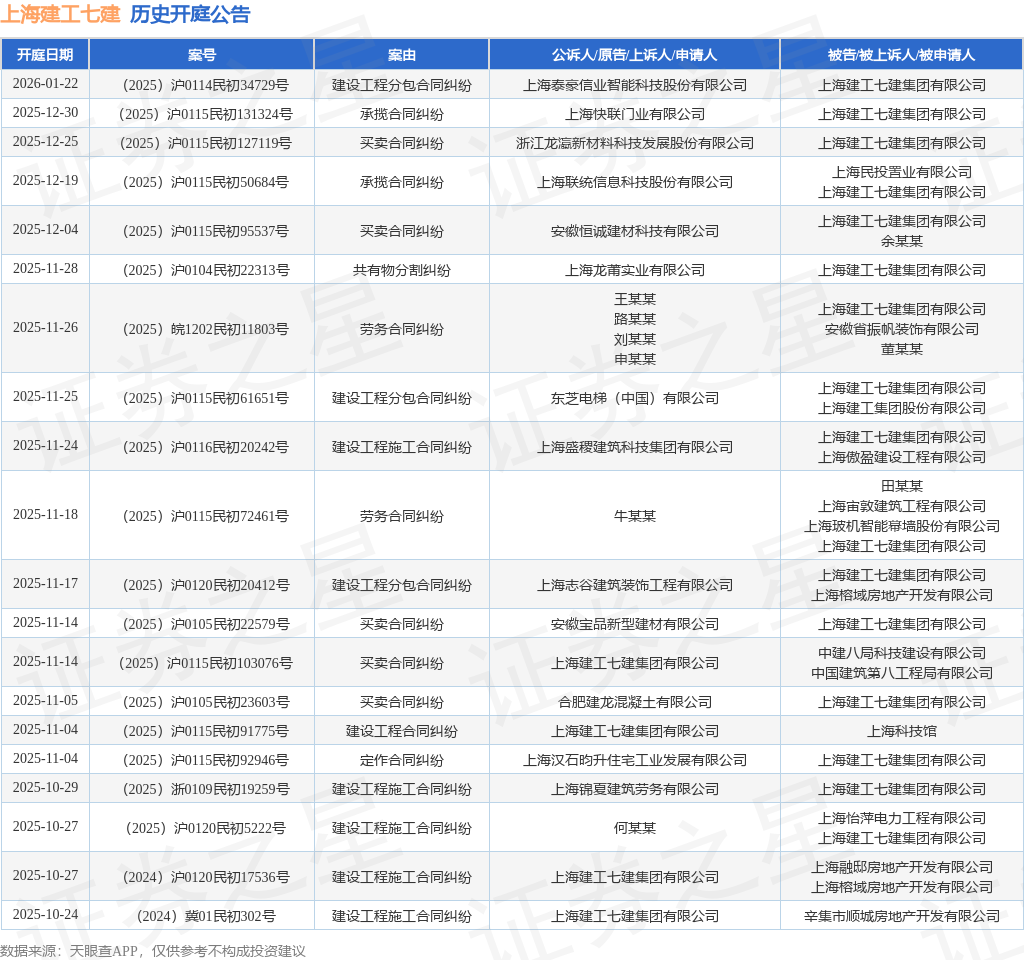Click case number 沪0120民初17536号
The width and height of the screenshot is (1024, 960).
(x=229, y=877)
